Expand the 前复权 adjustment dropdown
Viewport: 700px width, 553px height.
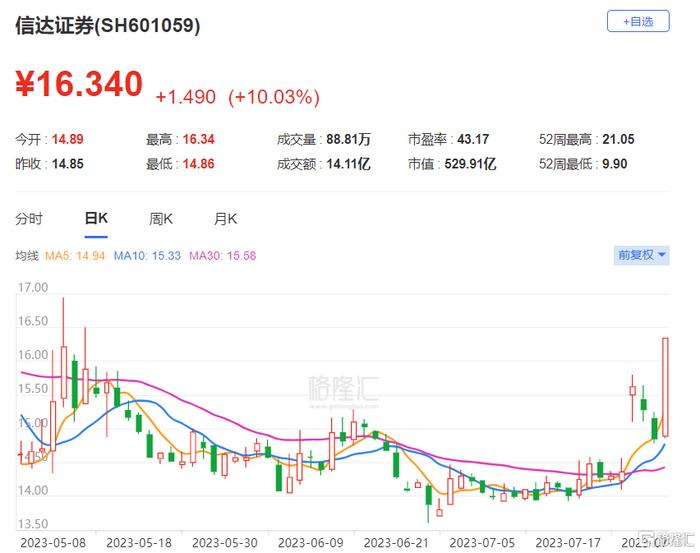[642, 255]
